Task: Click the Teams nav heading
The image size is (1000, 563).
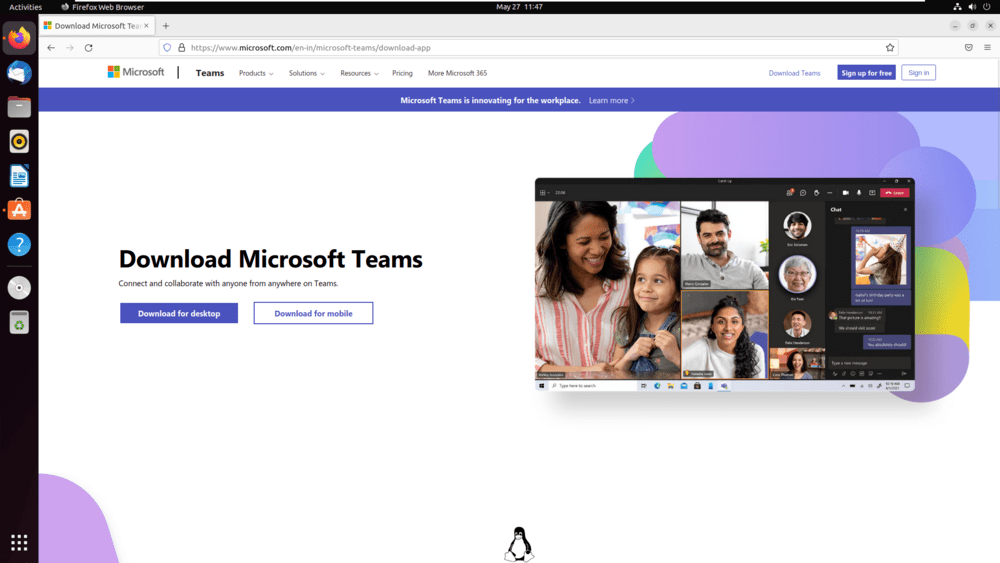Action: (x=210, y=73)
